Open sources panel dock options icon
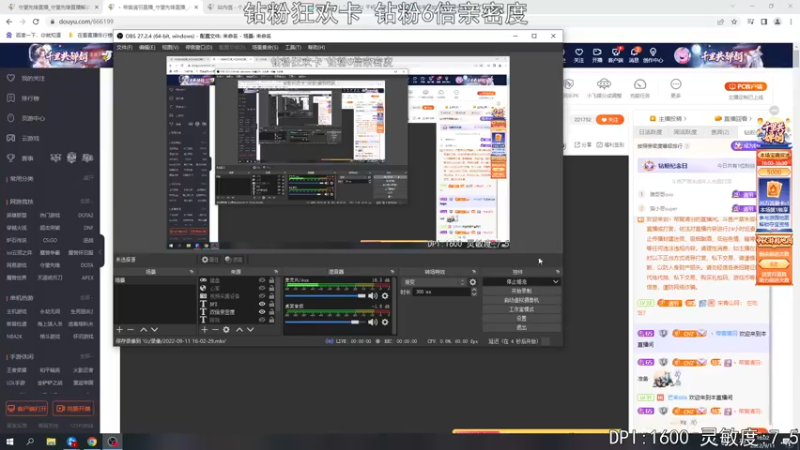This screenshot has width=800, height=450. coord(276,272)
